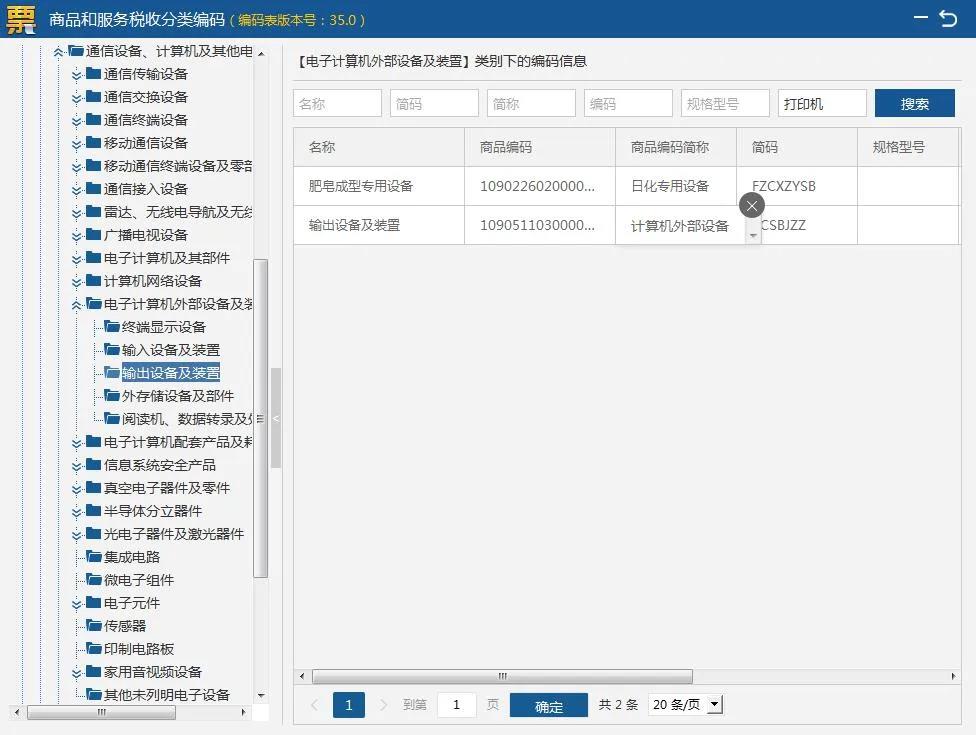The image size is (976, 735).
Task: Select page 1 in the pagination bar
Action: click(x=348, y=704)
